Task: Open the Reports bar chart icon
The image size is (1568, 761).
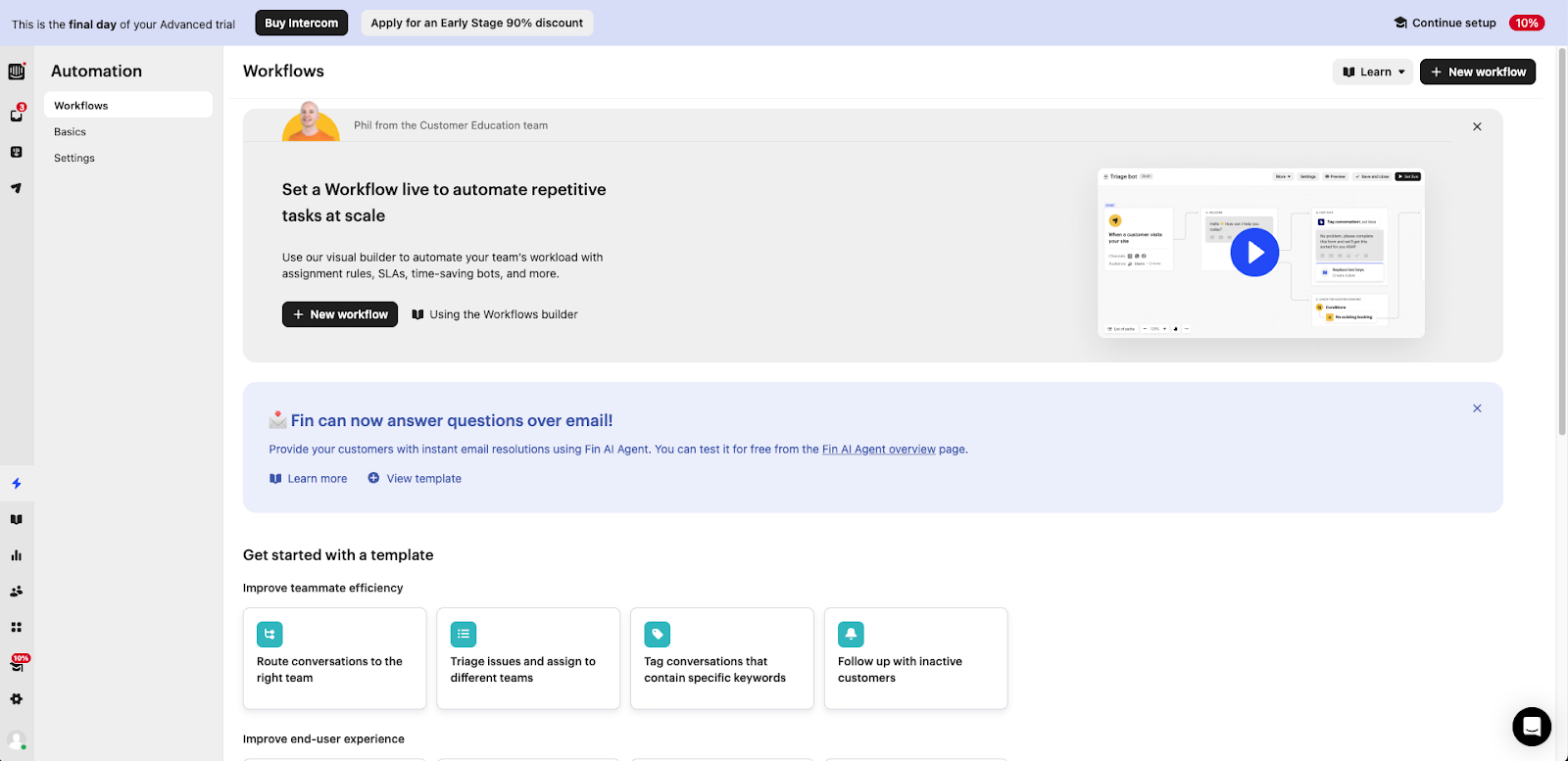Action: pyautogui.click(x=16, y=555)
